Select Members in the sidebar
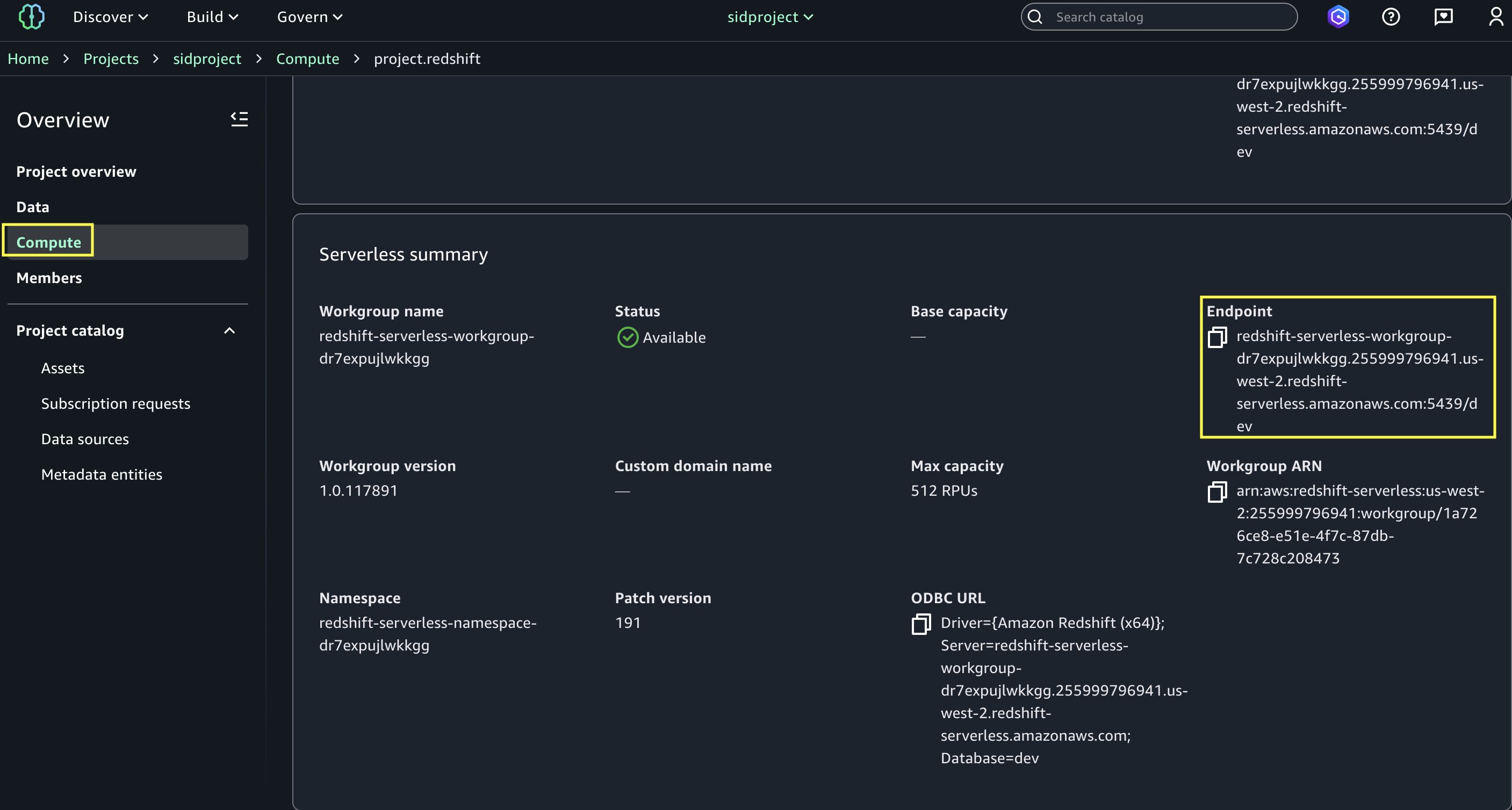Image resolution: width=1512 pixels, height=810 pixels. [49, 278]
